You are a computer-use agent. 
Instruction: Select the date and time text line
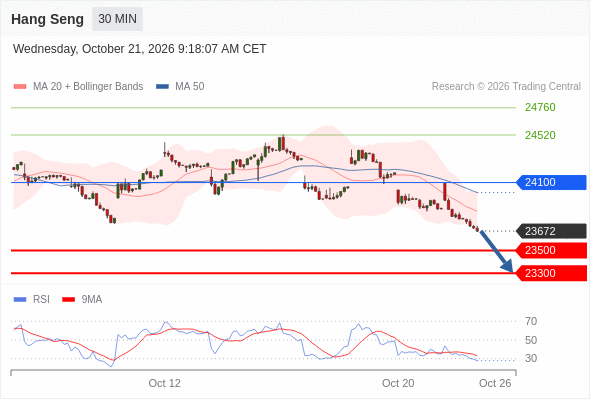click(x=140, y=49)
